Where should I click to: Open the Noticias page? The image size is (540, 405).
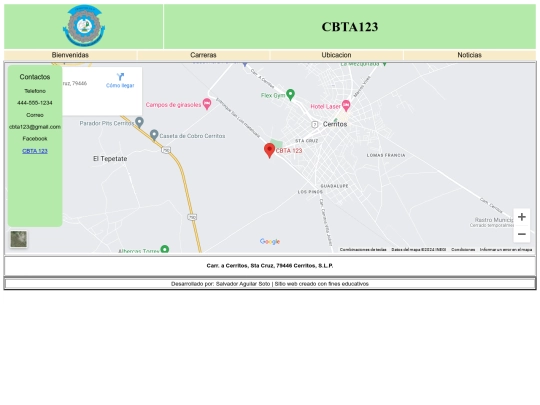469,55
